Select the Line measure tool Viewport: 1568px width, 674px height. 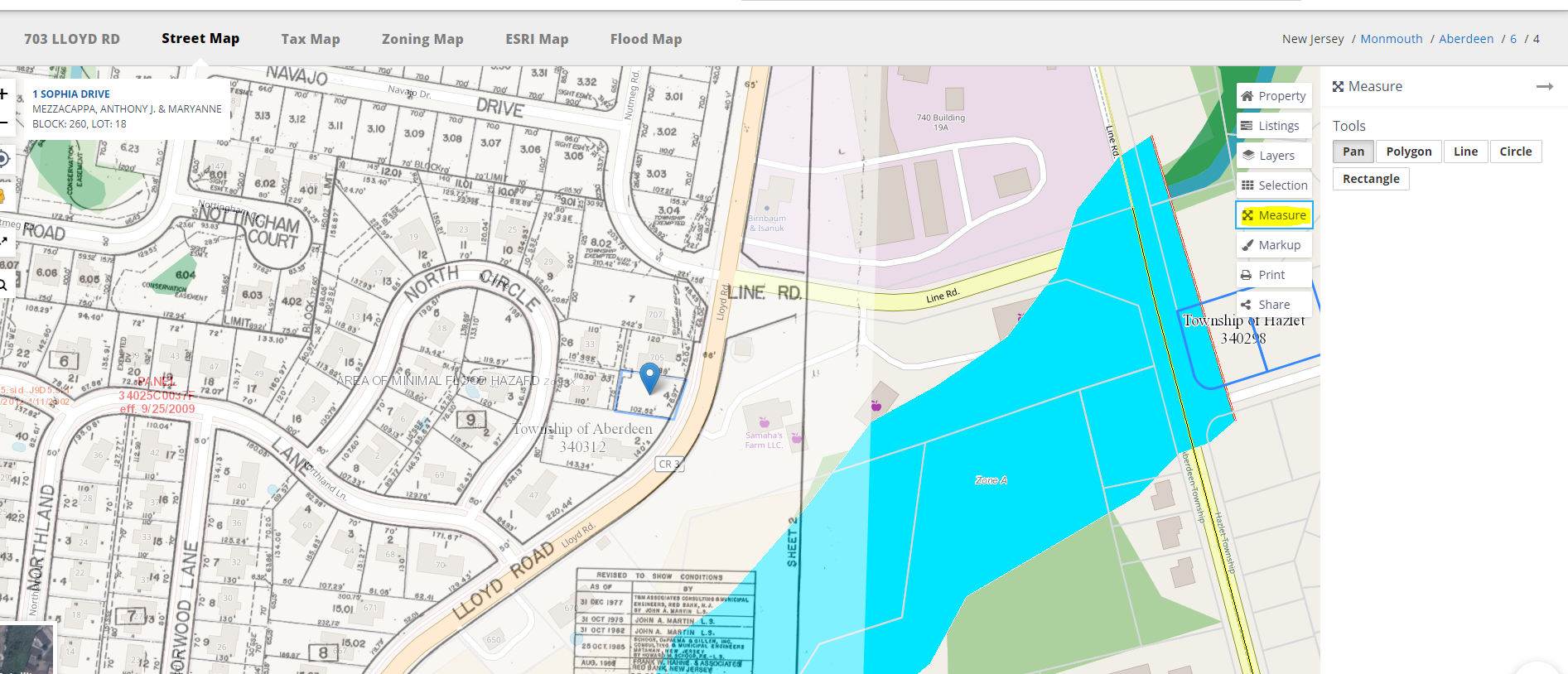pyautogui.click(x=1465, y=152)
